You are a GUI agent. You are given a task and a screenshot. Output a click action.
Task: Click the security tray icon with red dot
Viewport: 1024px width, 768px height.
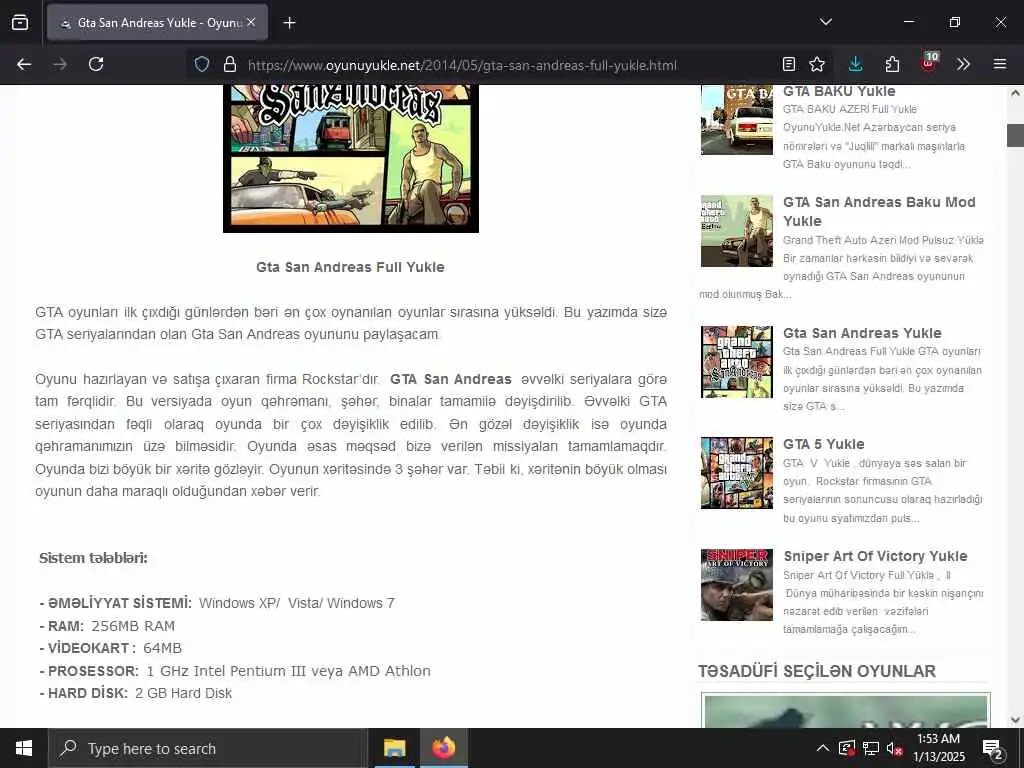(847, 748)
